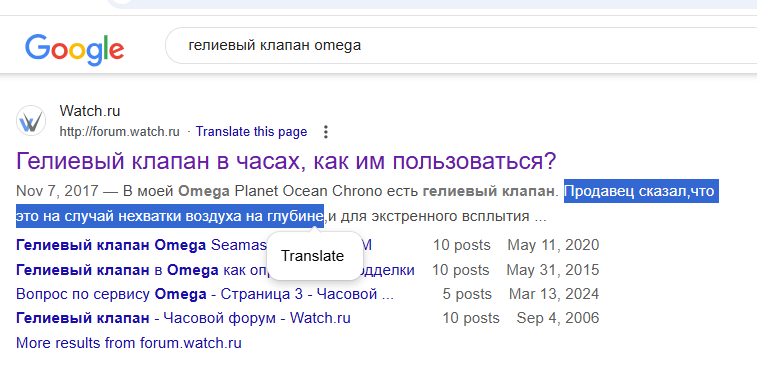The image size is (757, 379).
Task: Open sitelink Гелиевый клапан в Omega как опр...
Action: tap(141, 270)
